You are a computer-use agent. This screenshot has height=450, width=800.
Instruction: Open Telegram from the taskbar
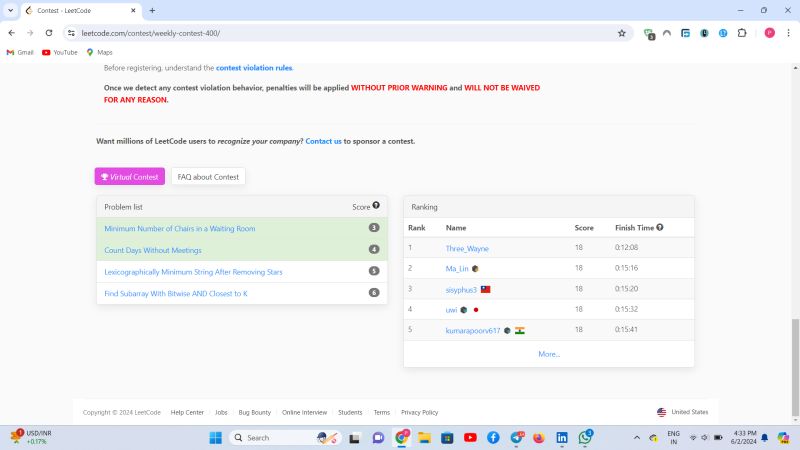[x=516, y=437]
